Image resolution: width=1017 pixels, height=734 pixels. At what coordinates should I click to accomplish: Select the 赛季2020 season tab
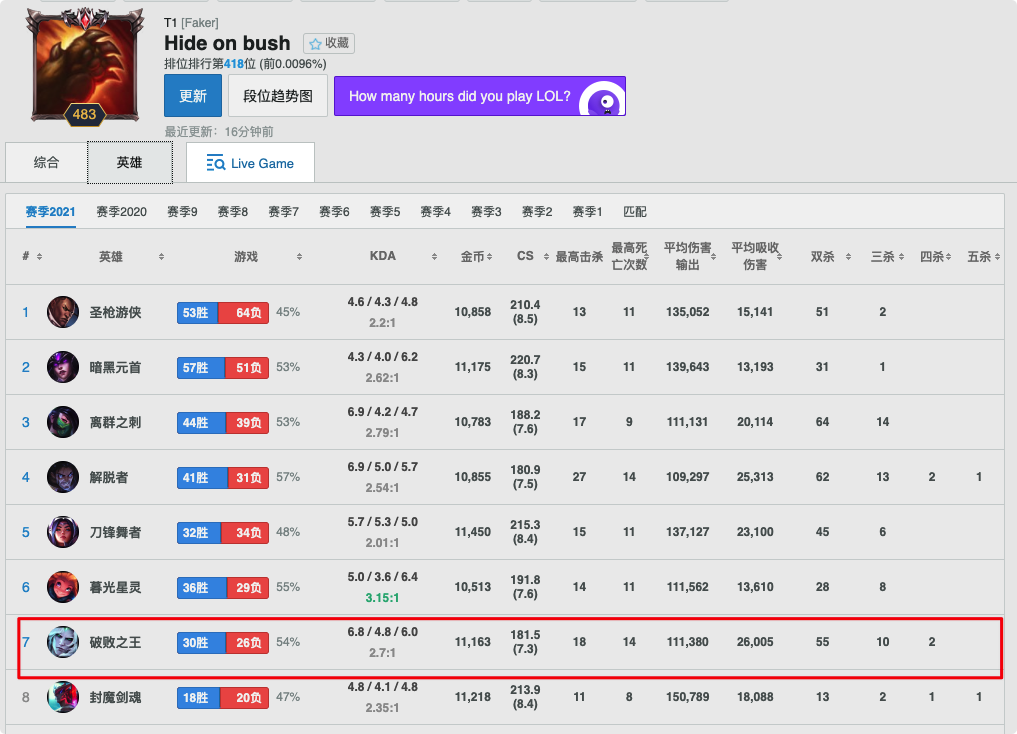[x=121, y=212]
